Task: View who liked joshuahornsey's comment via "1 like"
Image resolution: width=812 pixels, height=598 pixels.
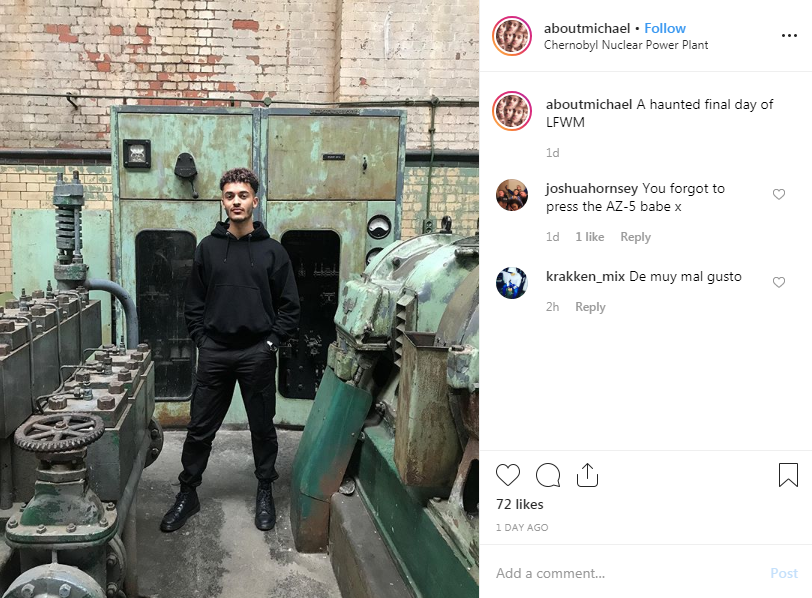Action: tap(590, 237)
